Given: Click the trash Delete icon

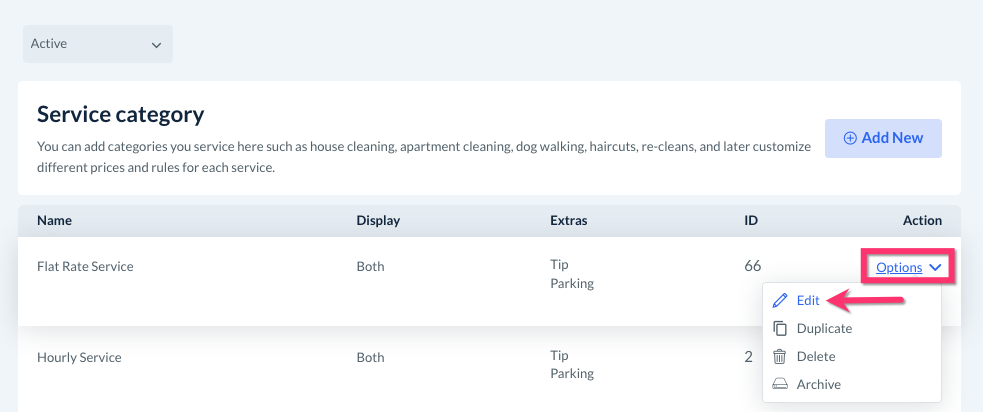Looking at the screenshot, I should (x=780, y=356).
